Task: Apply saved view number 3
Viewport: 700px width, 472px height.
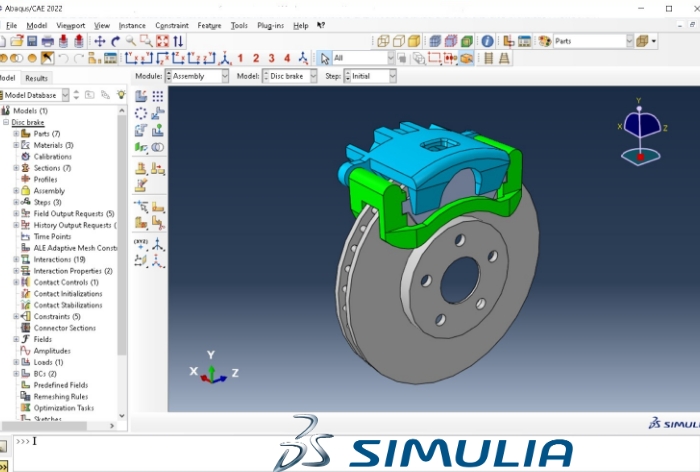Action: 271,58
